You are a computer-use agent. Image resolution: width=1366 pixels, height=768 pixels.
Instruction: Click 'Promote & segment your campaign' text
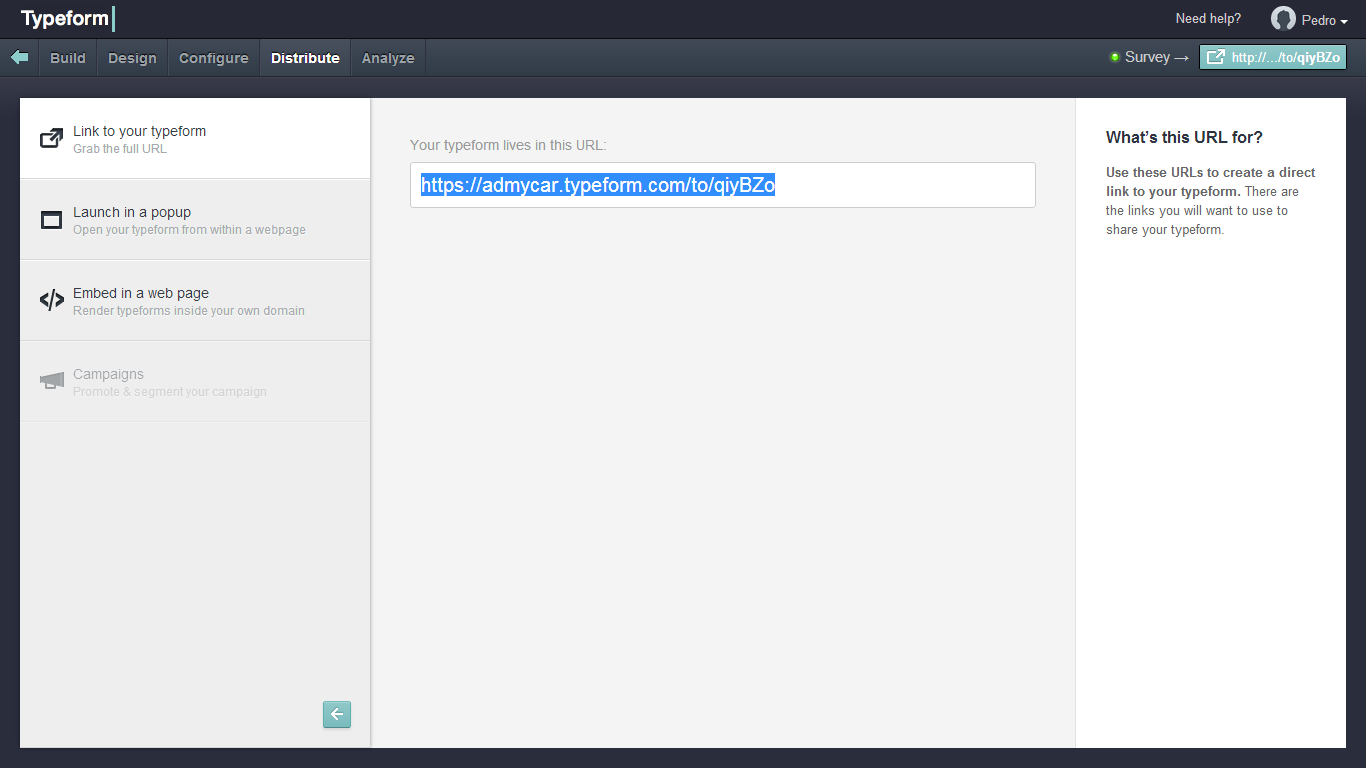click(170, 392)
